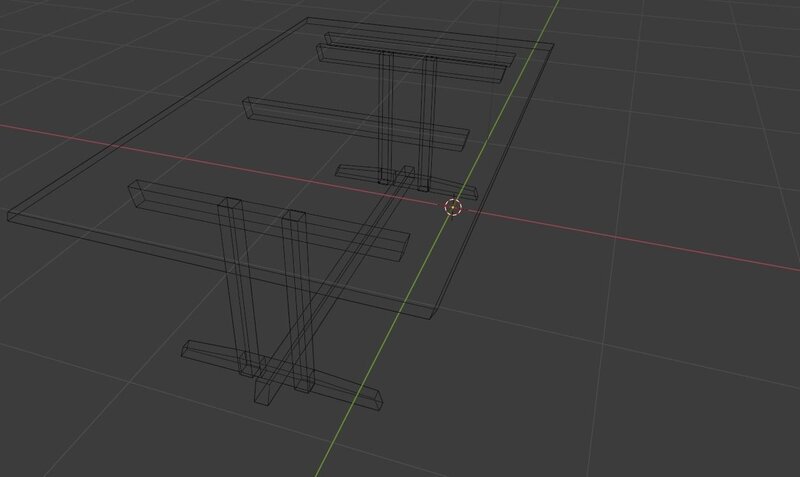
Task: Click the near trestle's left foot end
Action: click(x=190, y=350)
